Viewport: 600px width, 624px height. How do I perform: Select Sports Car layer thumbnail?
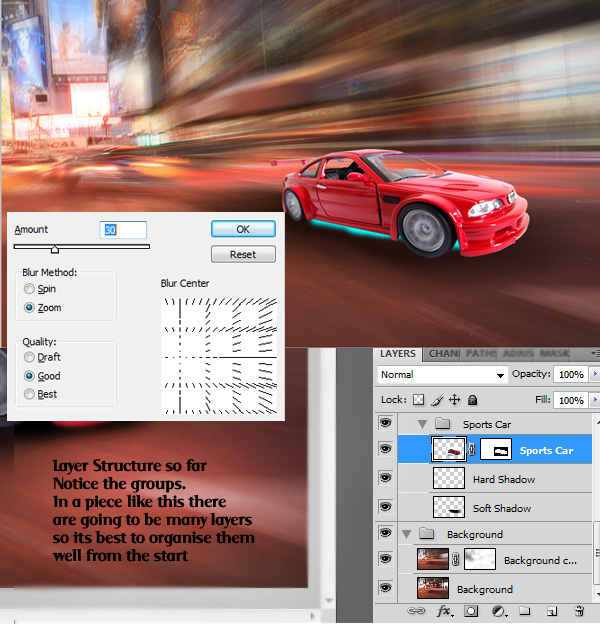(x=449, y=449)
